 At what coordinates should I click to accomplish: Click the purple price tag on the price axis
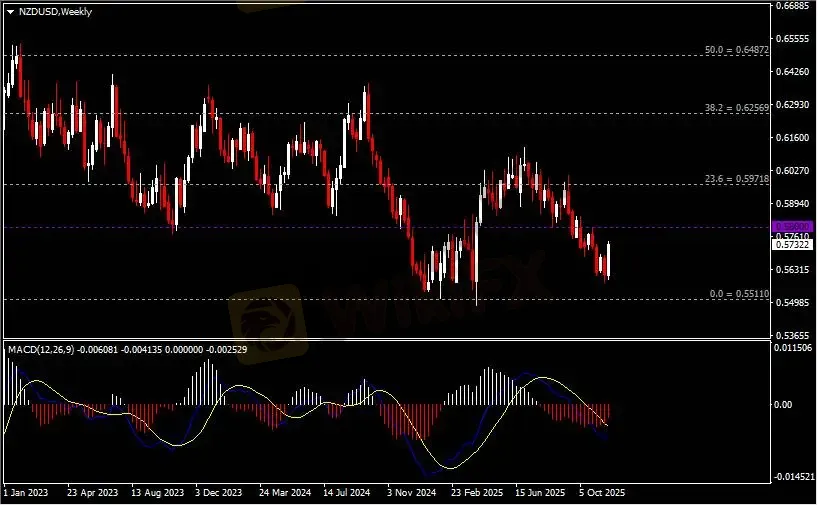792,227
